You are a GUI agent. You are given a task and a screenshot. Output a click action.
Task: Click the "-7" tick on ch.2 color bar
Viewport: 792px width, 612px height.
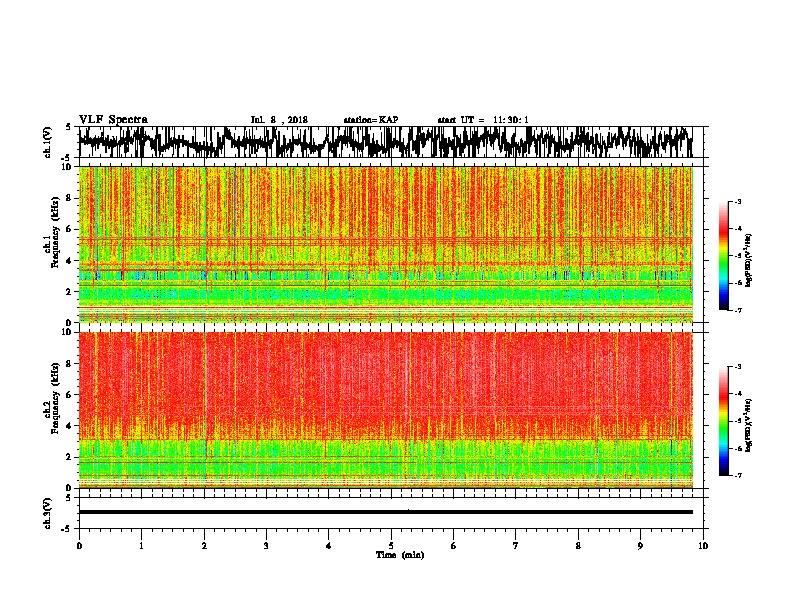coord(738,475)
